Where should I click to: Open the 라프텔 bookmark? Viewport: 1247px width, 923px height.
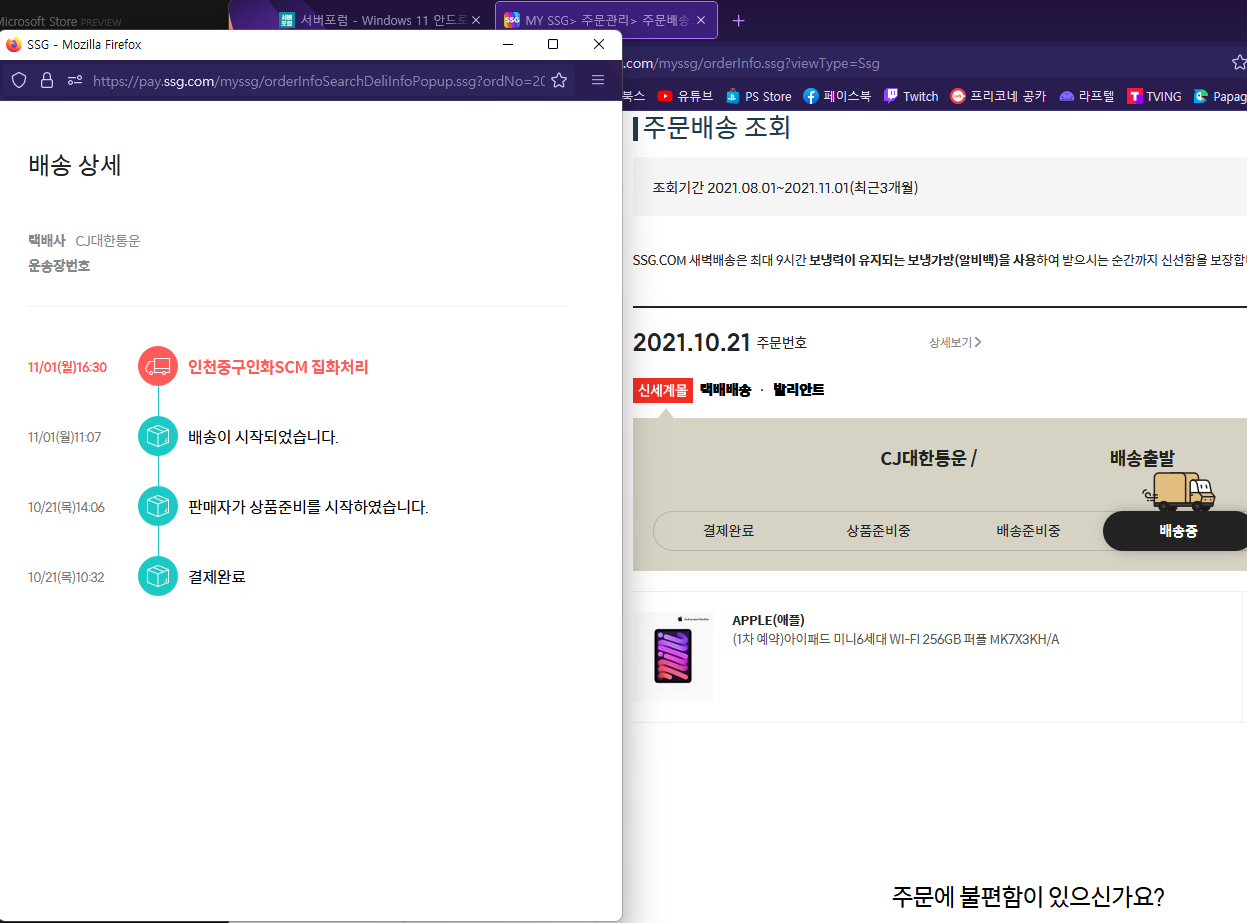pyautogui.click(x=1087, y=96)
